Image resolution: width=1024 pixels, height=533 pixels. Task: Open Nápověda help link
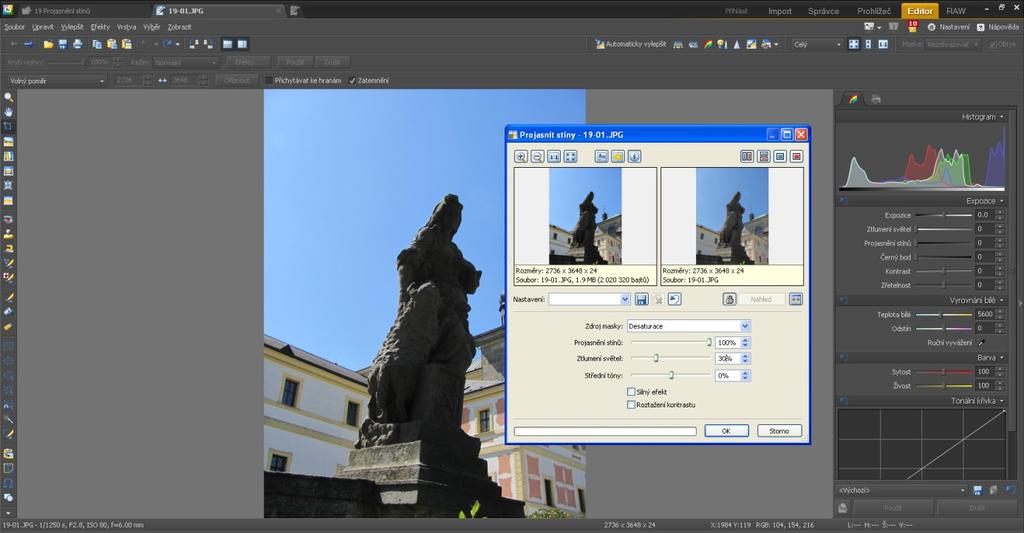(998, 27)
